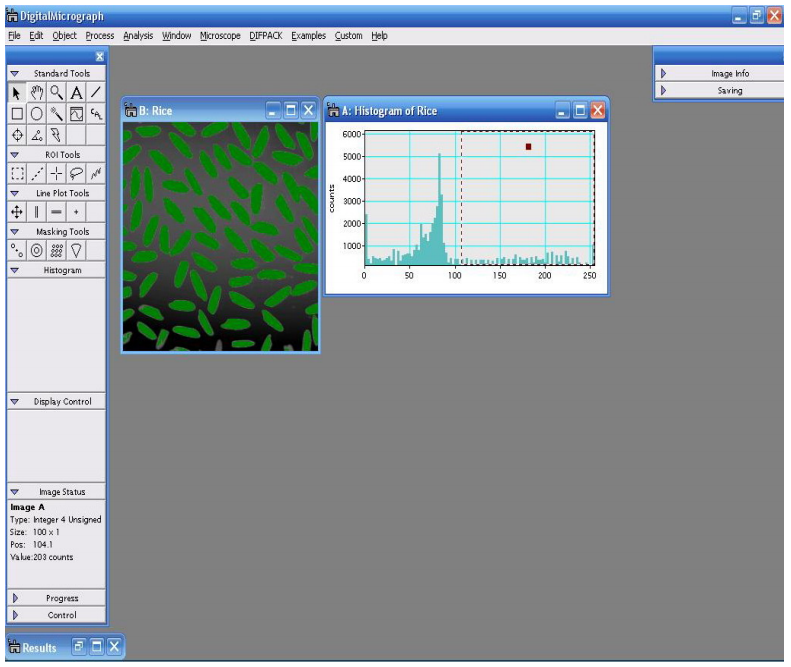Collapse the Standard Tools section
The width and height of the screenshot is (791, 667).
(x=15, y=73)
